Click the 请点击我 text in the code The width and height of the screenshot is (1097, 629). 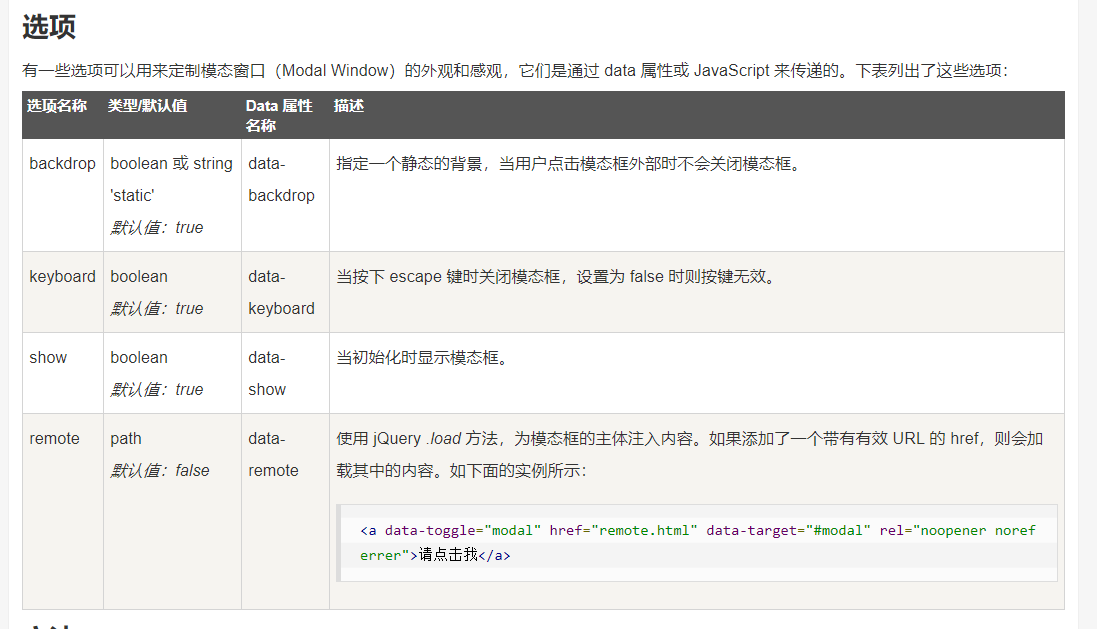click(x=448, y=555)
